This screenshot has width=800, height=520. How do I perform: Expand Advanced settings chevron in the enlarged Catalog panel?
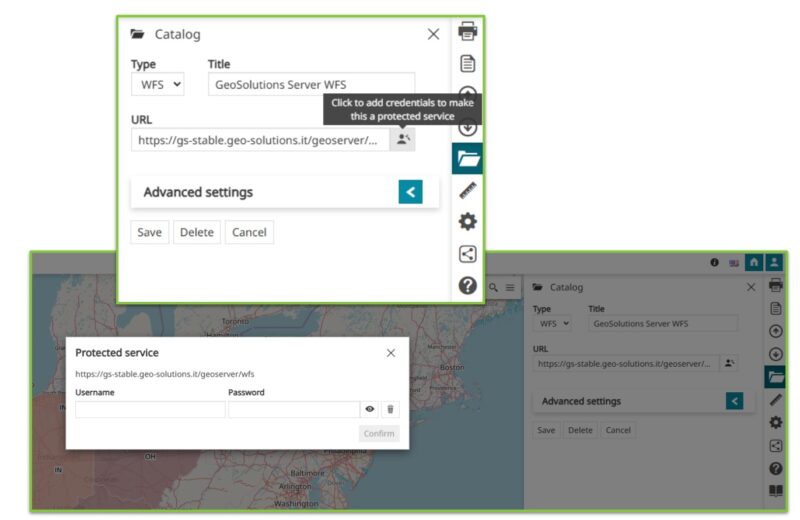pyautogui.click(x=410, y=192)
